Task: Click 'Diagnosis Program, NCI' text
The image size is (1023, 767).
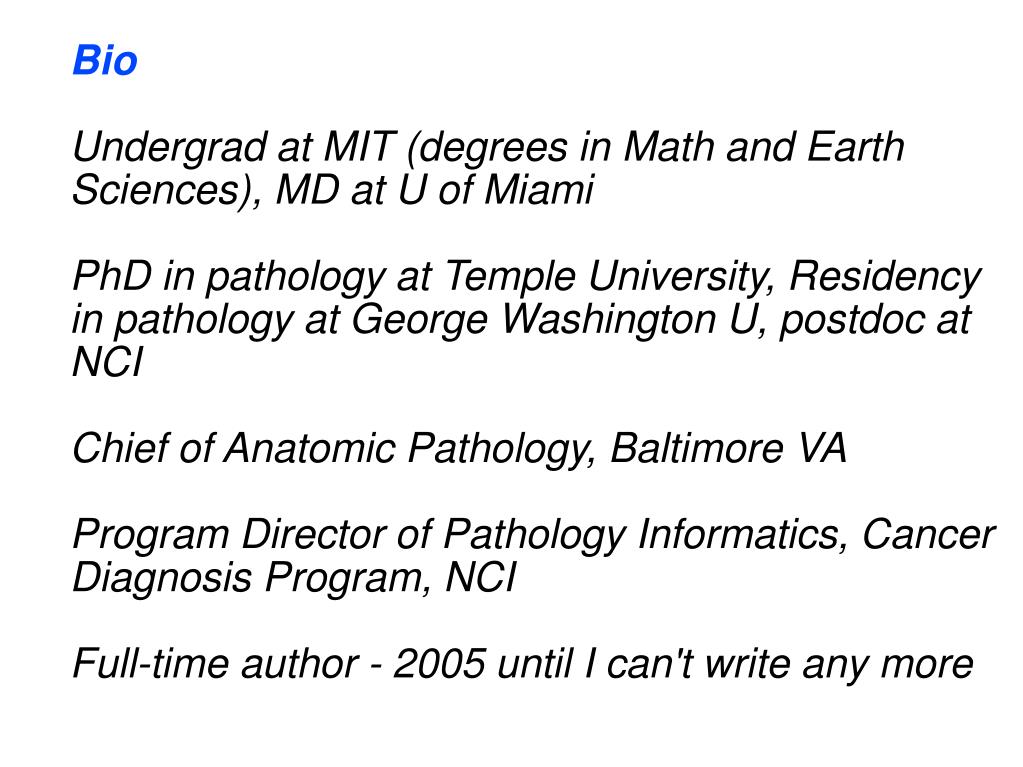Action: pyautogui.click(x=294, y=579)
